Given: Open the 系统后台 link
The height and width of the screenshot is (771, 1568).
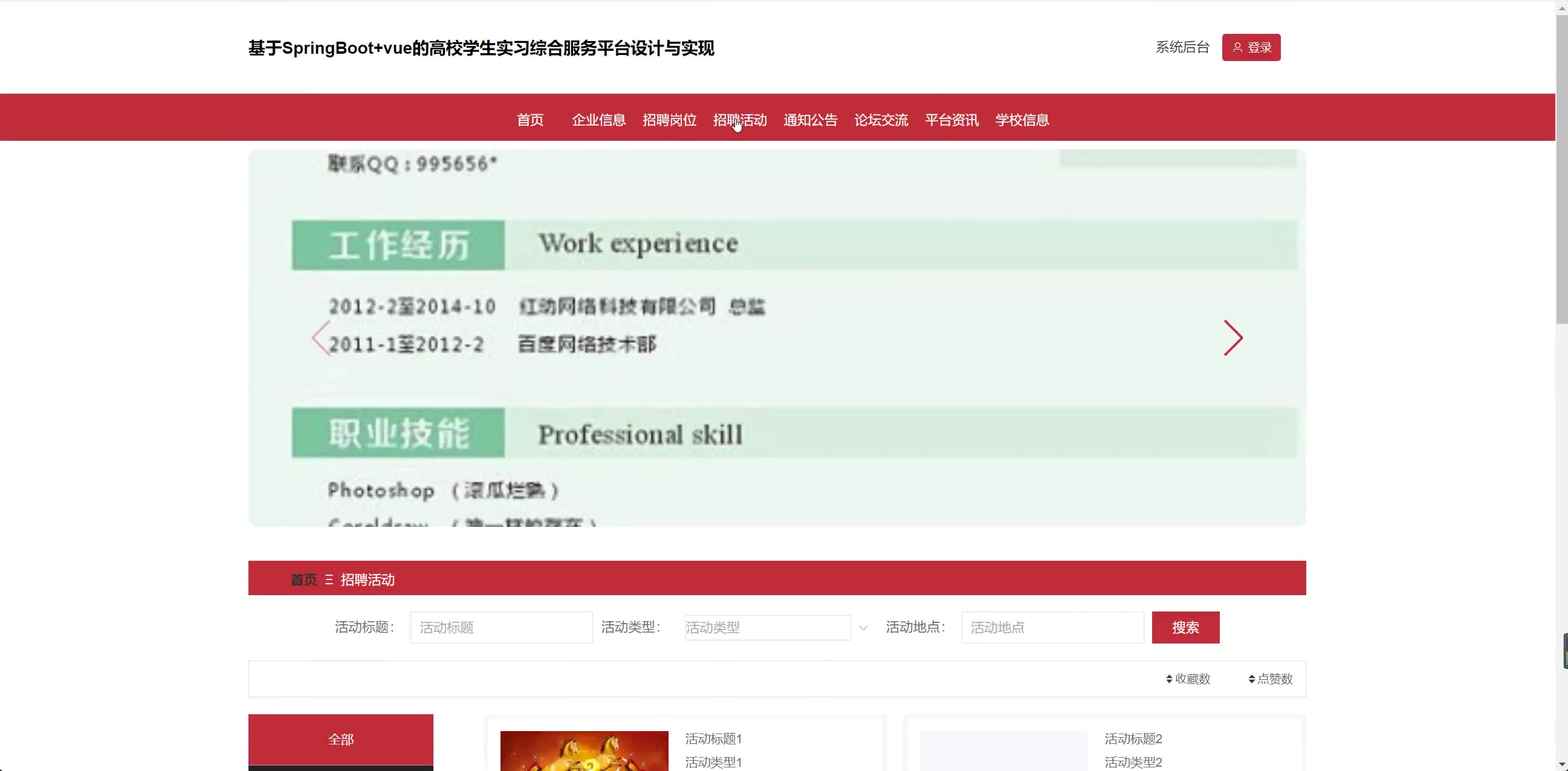Looking at the screenshot, I should [1182, 48].
